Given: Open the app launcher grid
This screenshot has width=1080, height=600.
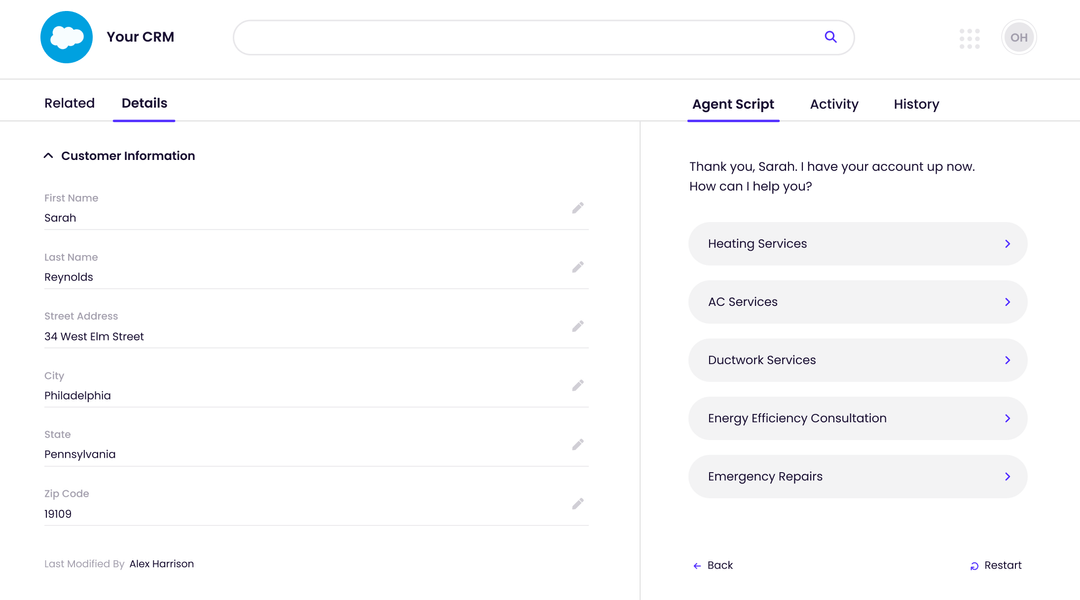Looking at the screenshot, I should (x=969, y=38).
